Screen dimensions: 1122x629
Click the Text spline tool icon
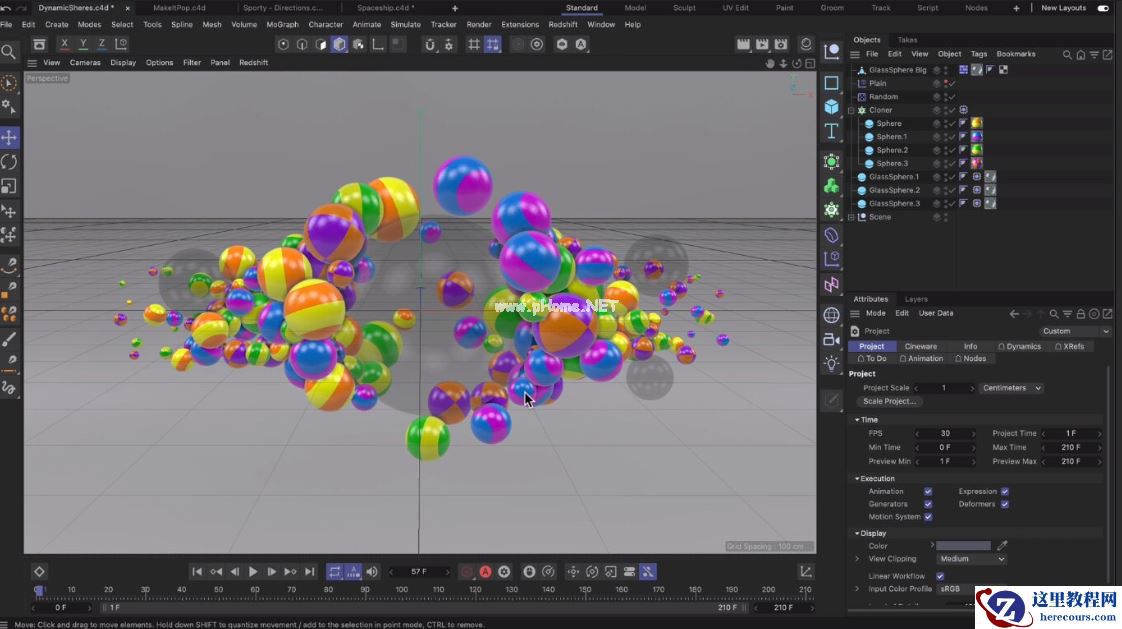831,131
